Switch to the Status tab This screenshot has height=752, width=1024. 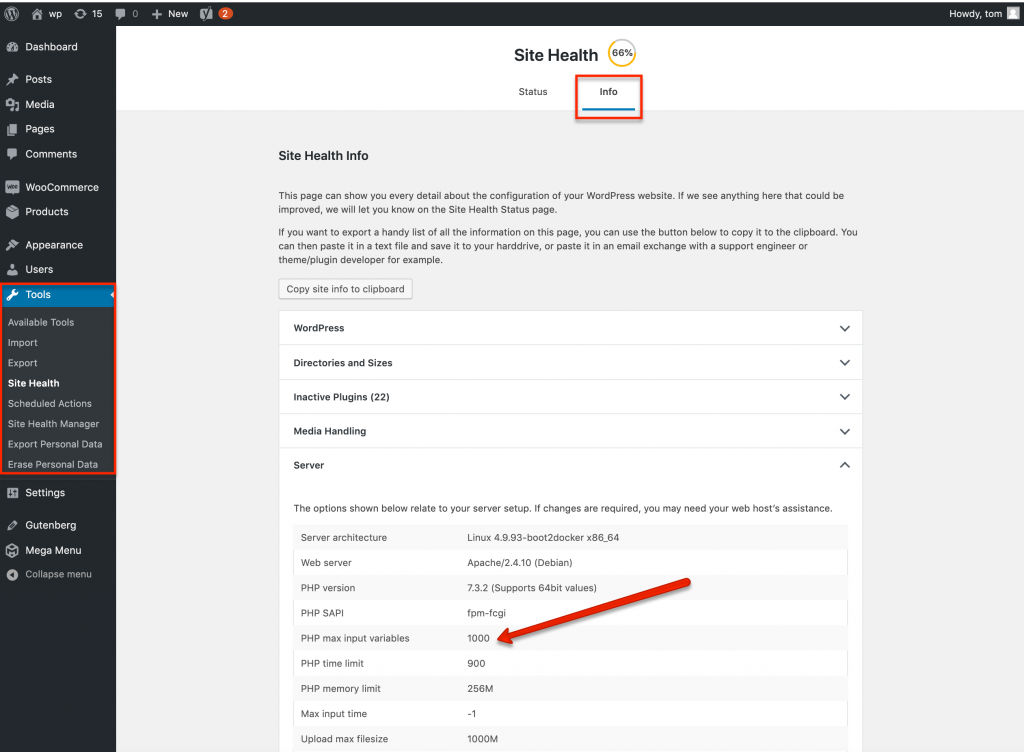pyautogui.click(x=532, y=91)
